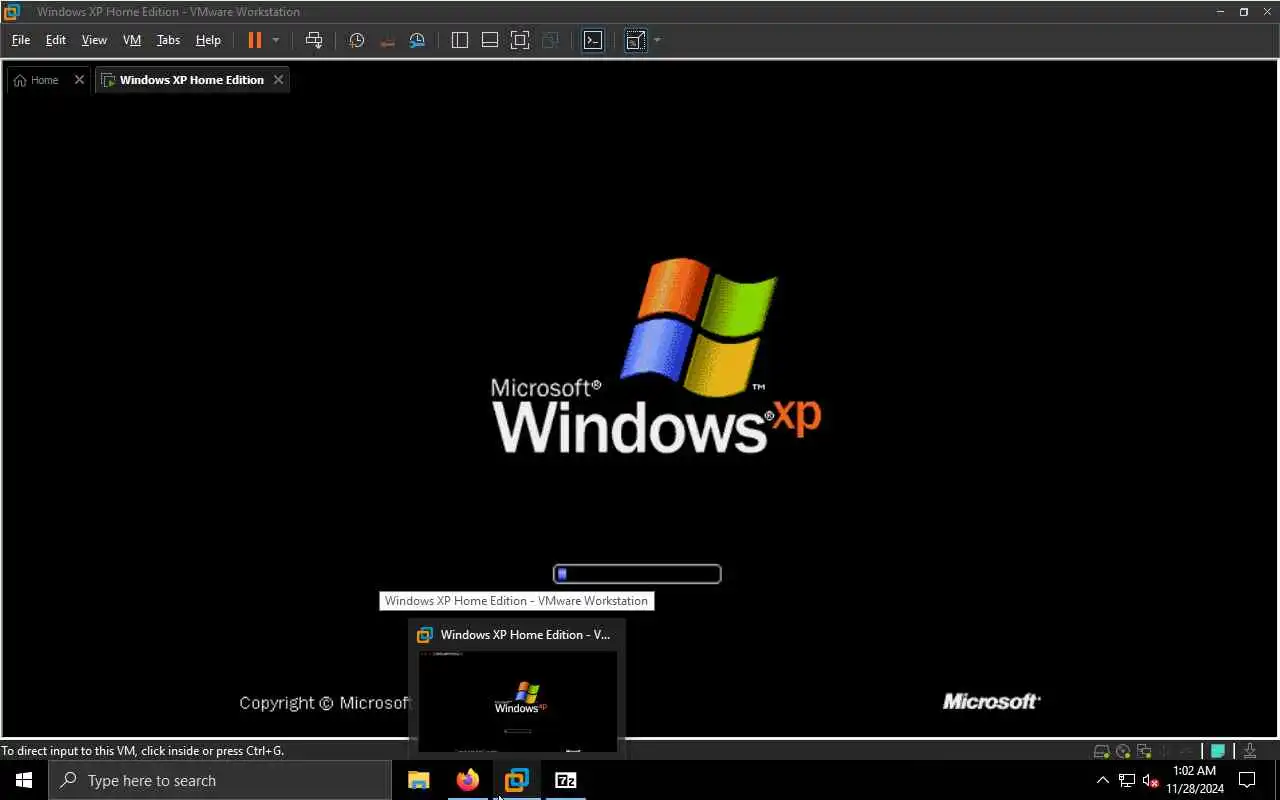Open the VM menu

132,40
